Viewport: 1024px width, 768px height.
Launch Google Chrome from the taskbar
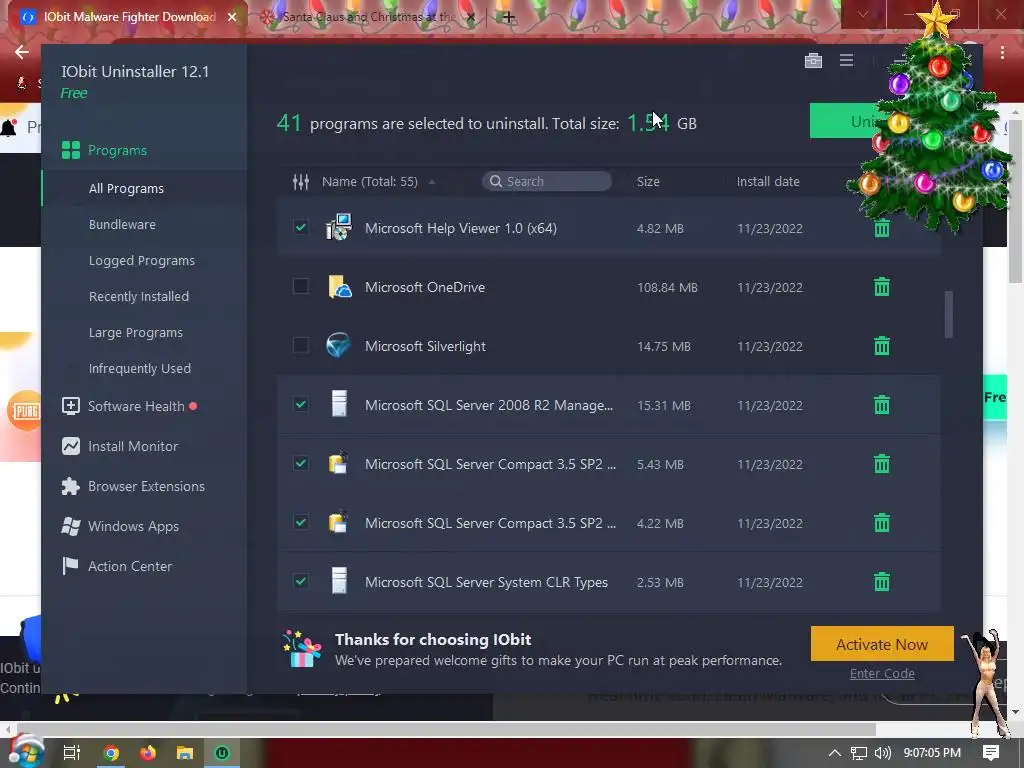pos(111,753)
